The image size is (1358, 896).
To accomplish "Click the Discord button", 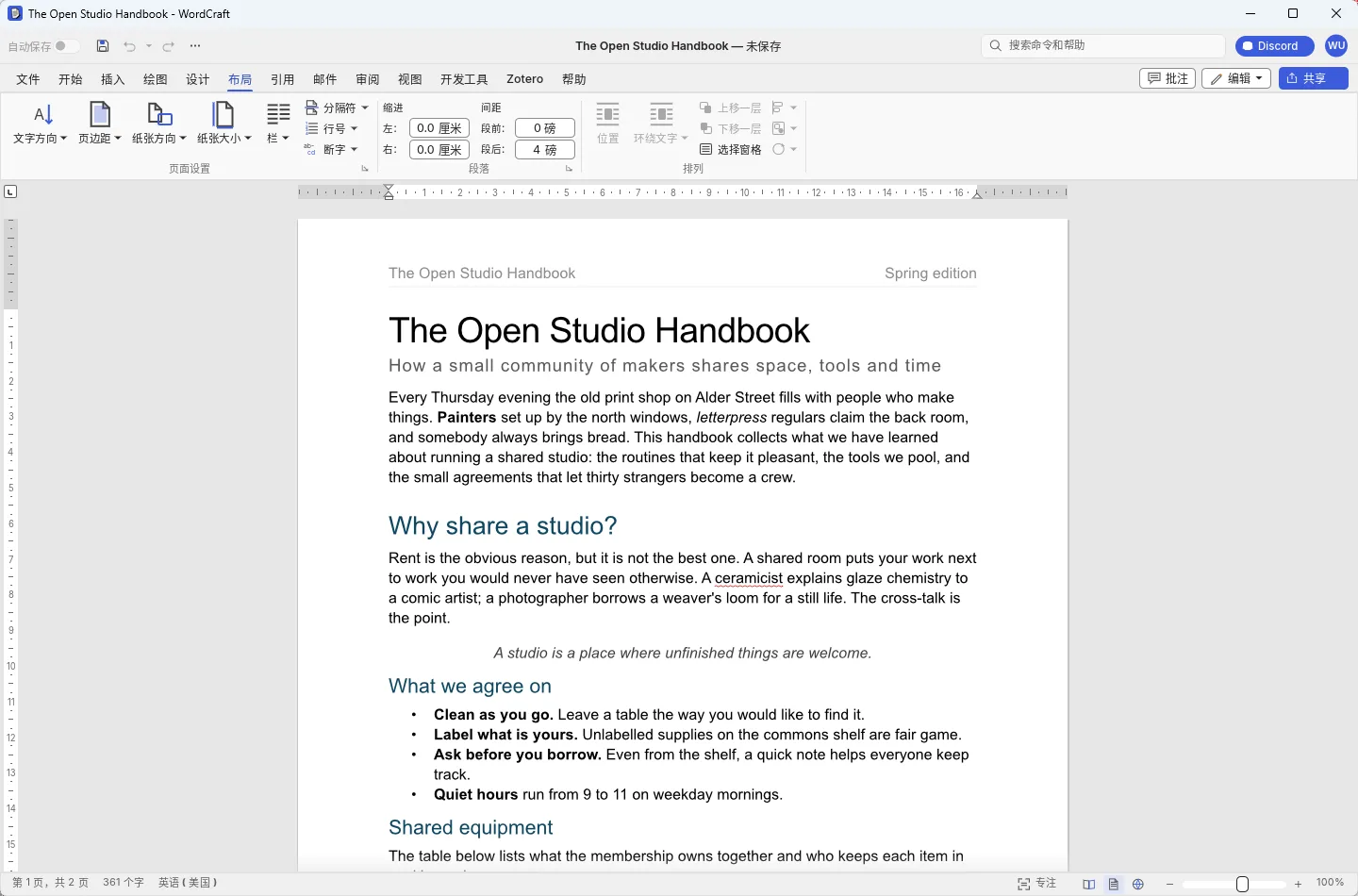I will [1275, 45].
